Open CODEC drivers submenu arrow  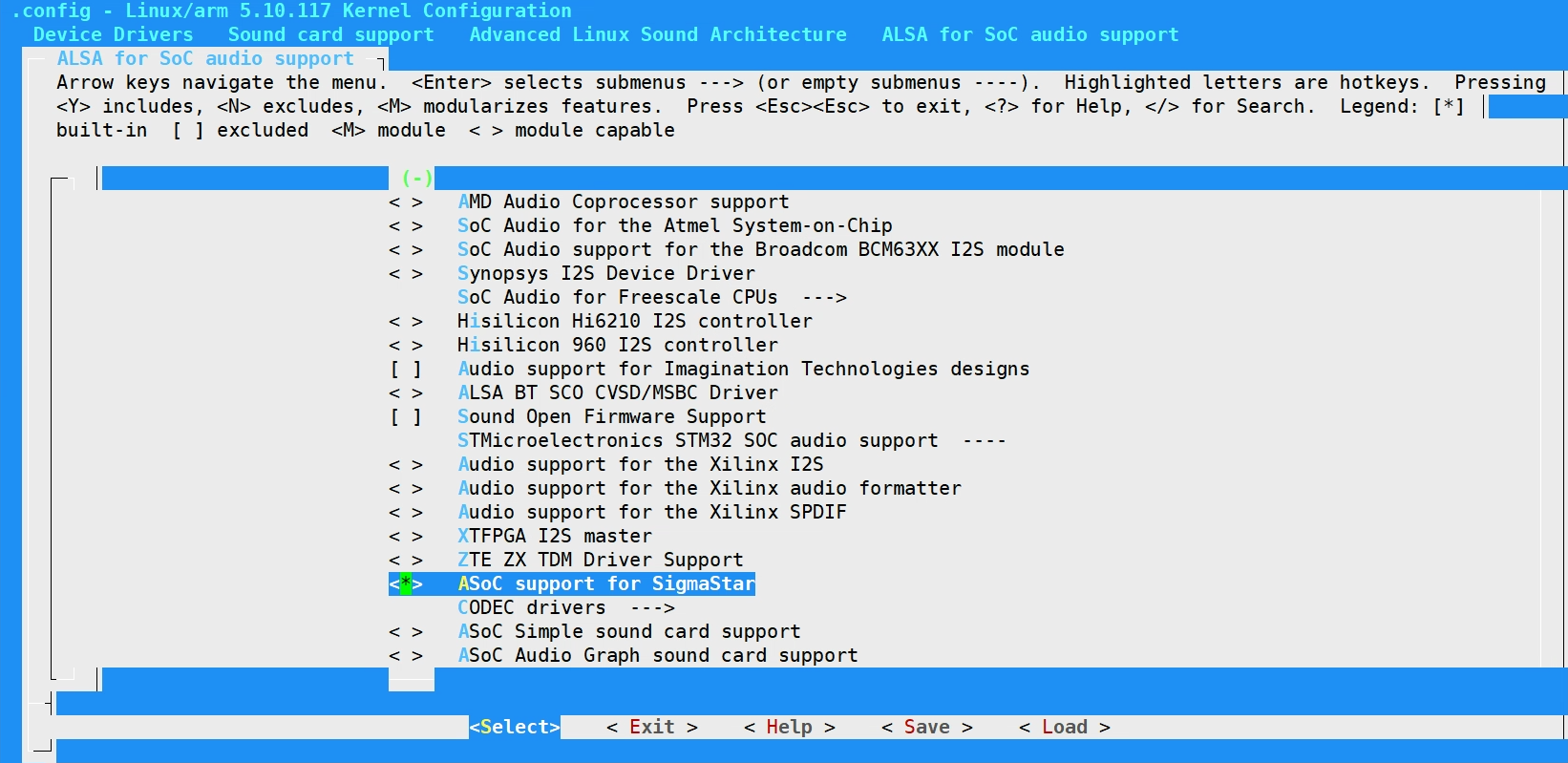tap(652, 607)
